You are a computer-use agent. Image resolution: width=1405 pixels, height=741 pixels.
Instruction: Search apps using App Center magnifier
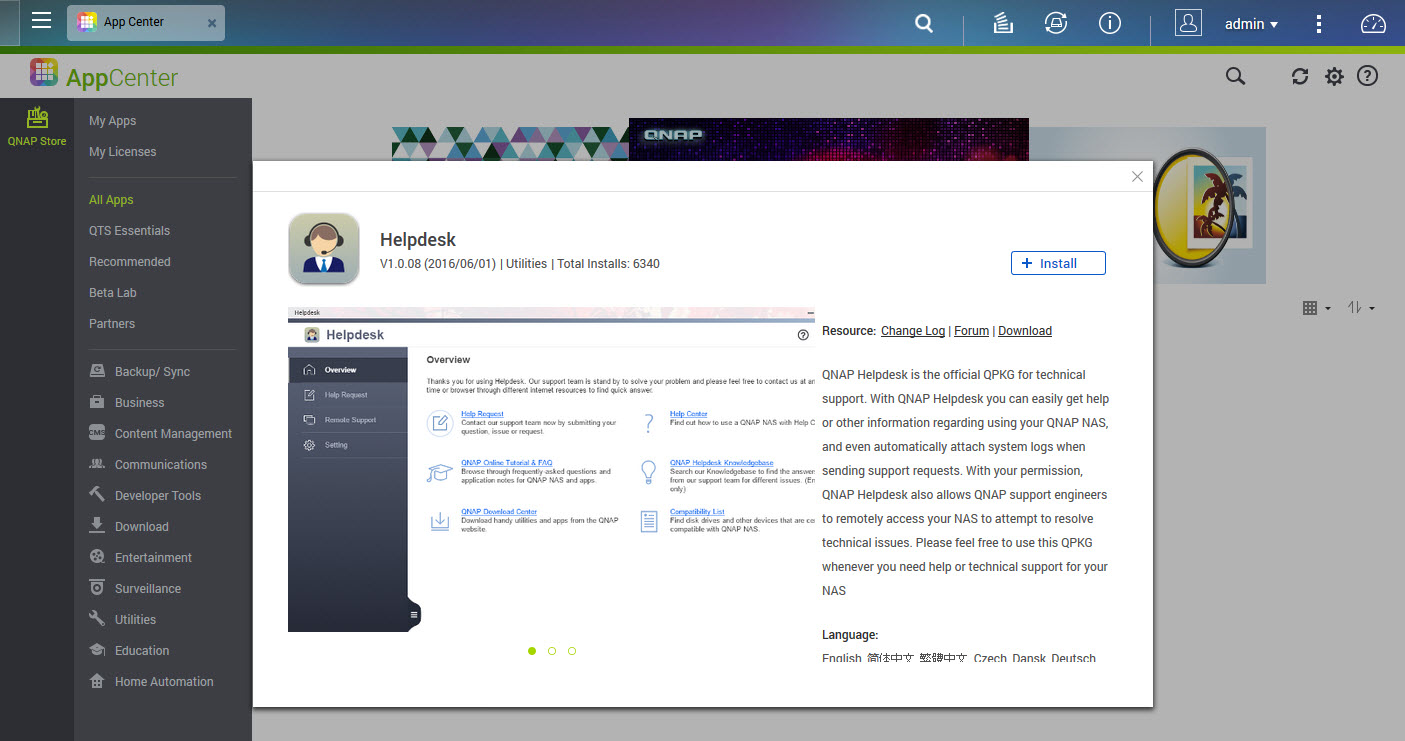pos(1235,77)
